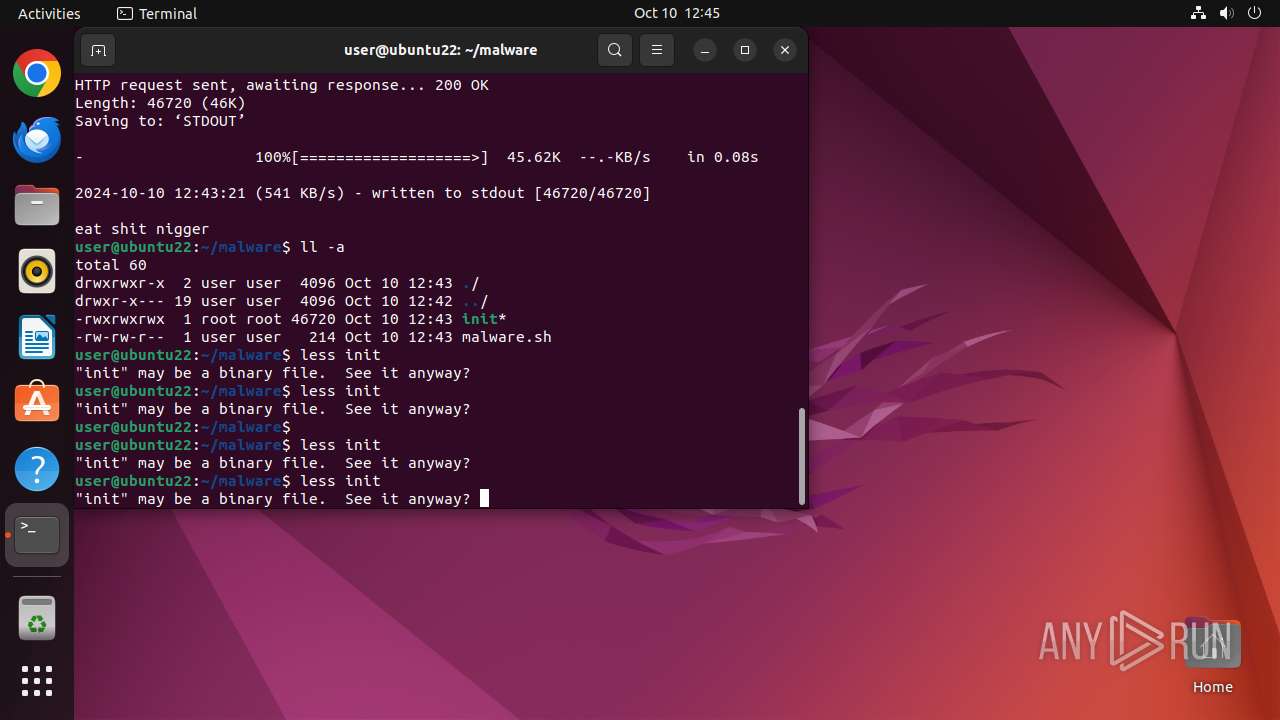This screenshot has height=720, width=1280.
Task: Close the terminal window
Action: point(785,50)
